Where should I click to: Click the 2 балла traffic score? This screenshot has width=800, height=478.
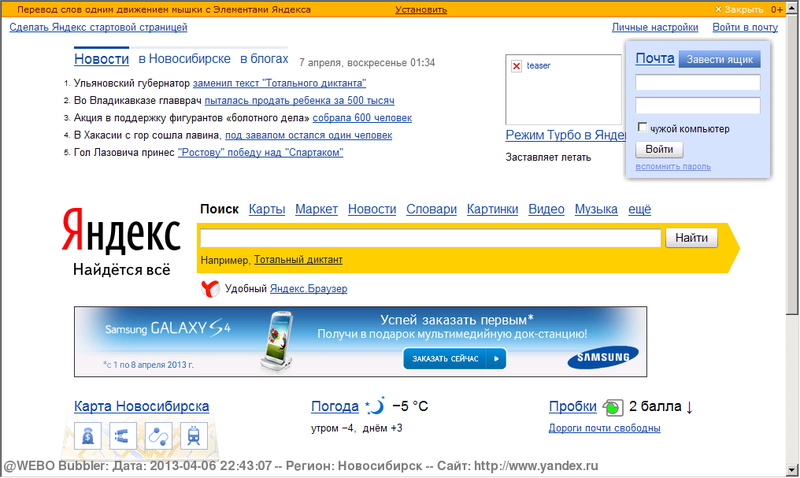[x=655, y=406]
